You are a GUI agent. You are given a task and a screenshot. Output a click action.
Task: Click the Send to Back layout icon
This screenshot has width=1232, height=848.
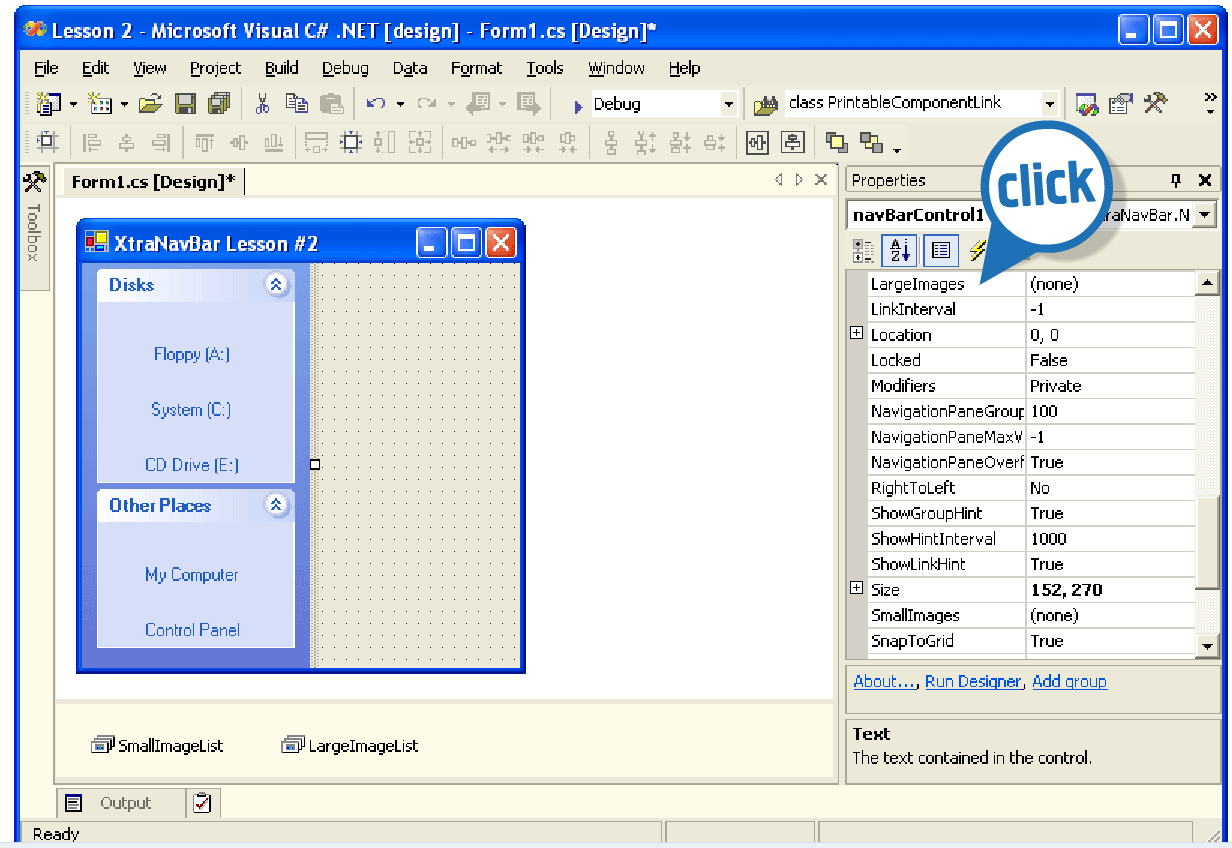[x=871, y=142]
